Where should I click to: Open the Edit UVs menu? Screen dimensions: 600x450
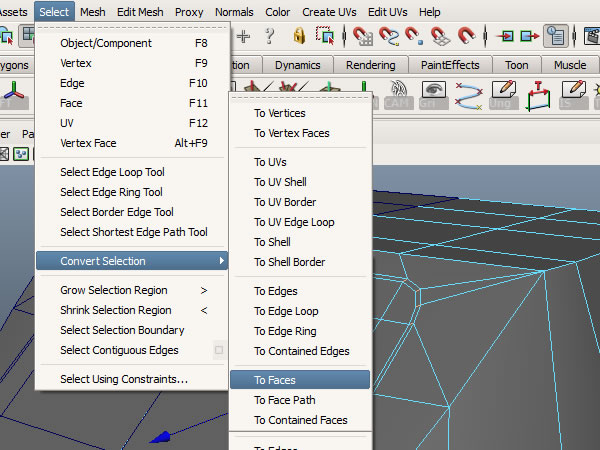(x=387, y=12)
